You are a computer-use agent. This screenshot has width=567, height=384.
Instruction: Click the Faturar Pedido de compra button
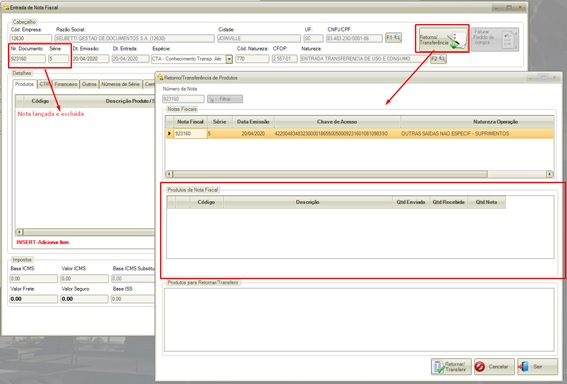[x=495, y=39]
